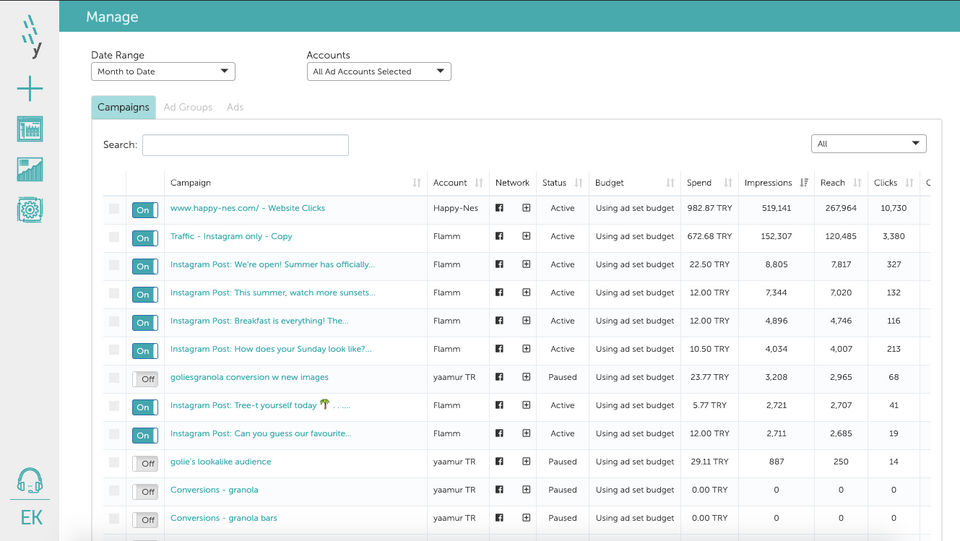Screen dimensions: 960x541
Task: Click the plus icon in the sidebar
Action: tap(30, 89)
